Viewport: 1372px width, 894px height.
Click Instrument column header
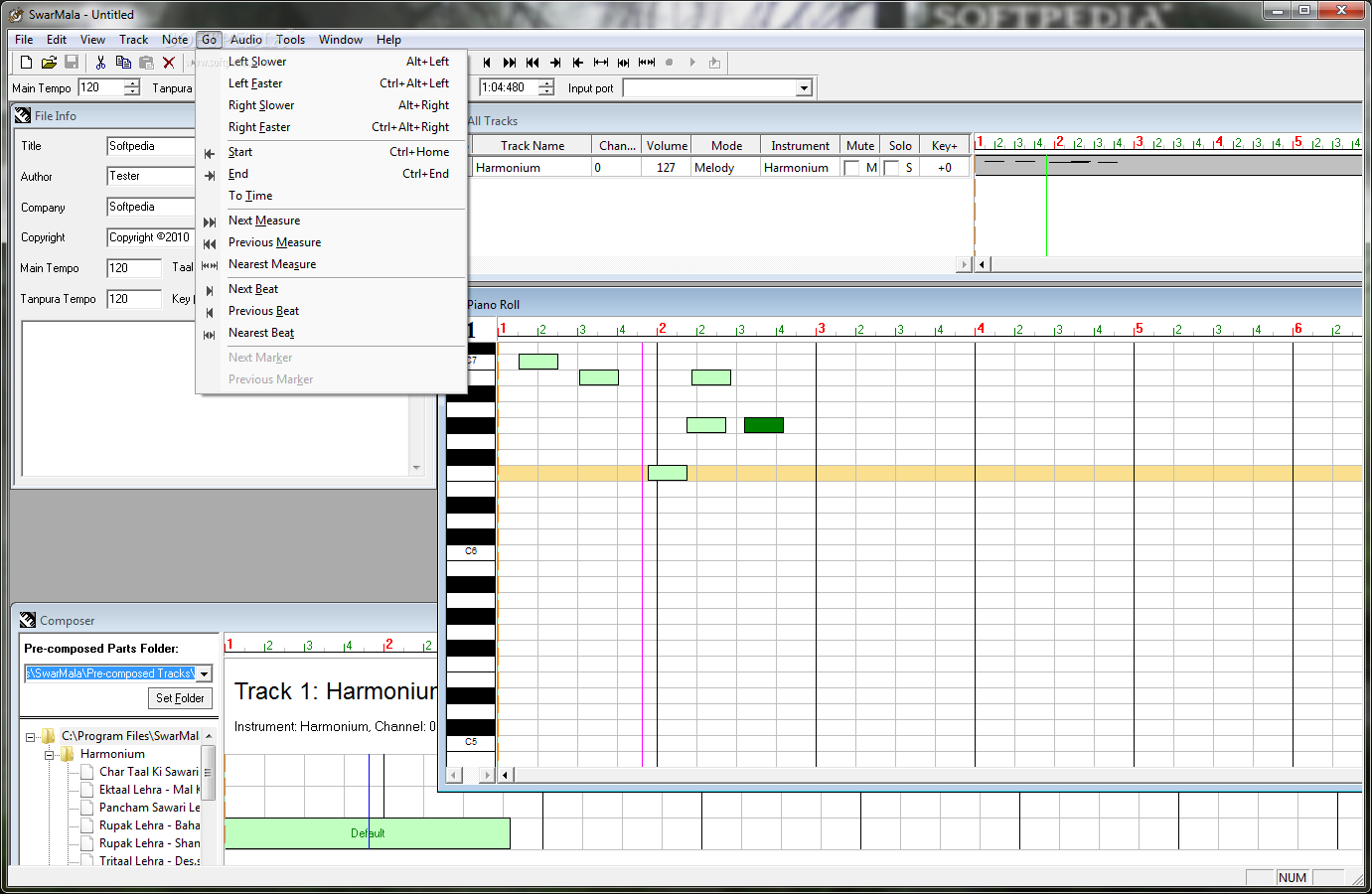click(800, 146)
